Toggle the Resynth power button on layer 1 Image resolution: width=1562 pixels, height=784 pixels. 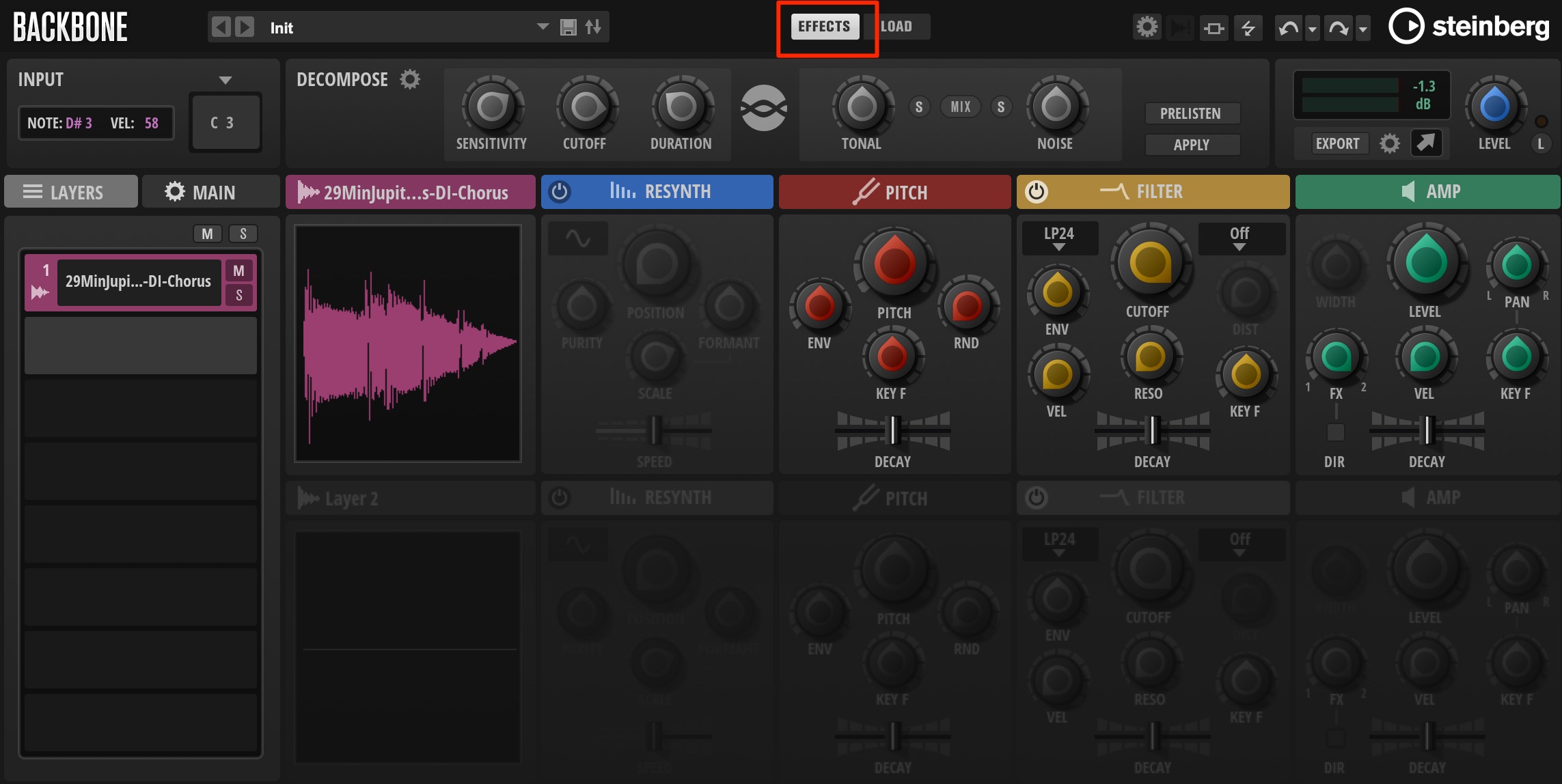[x=560, y=192]
